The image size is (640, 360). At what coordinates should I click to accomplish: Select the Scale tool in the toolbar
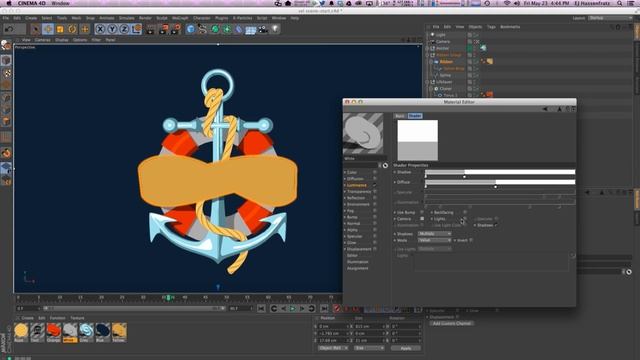click(x=60, y=29)
